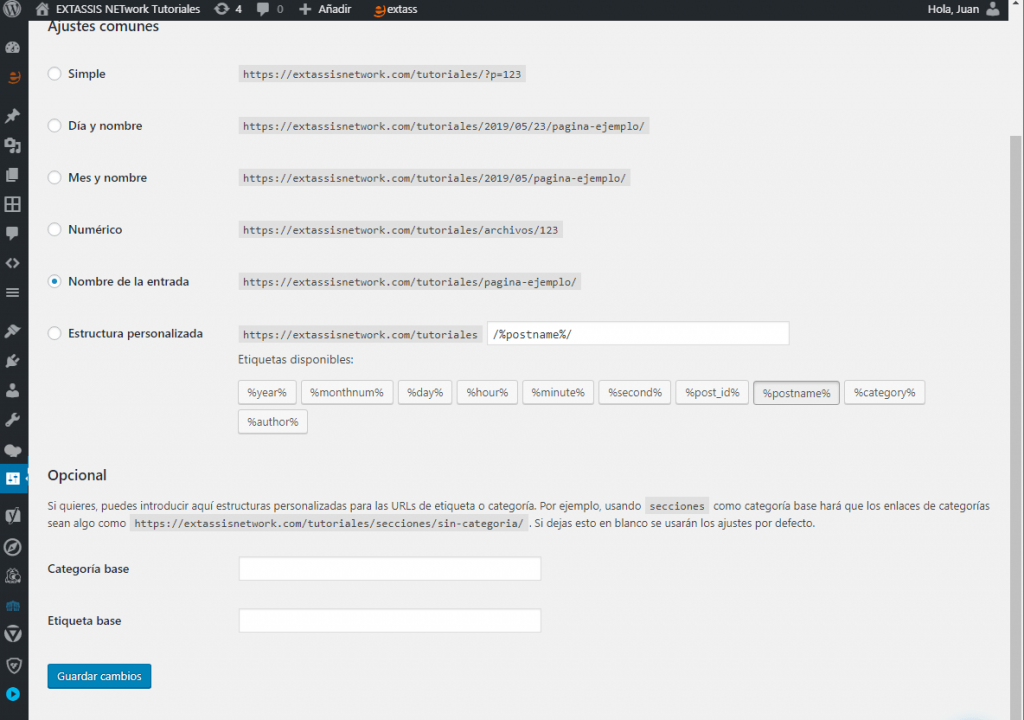Select the Herramientas wrench icon
The image size is (1024, 720).
(14, 420)
